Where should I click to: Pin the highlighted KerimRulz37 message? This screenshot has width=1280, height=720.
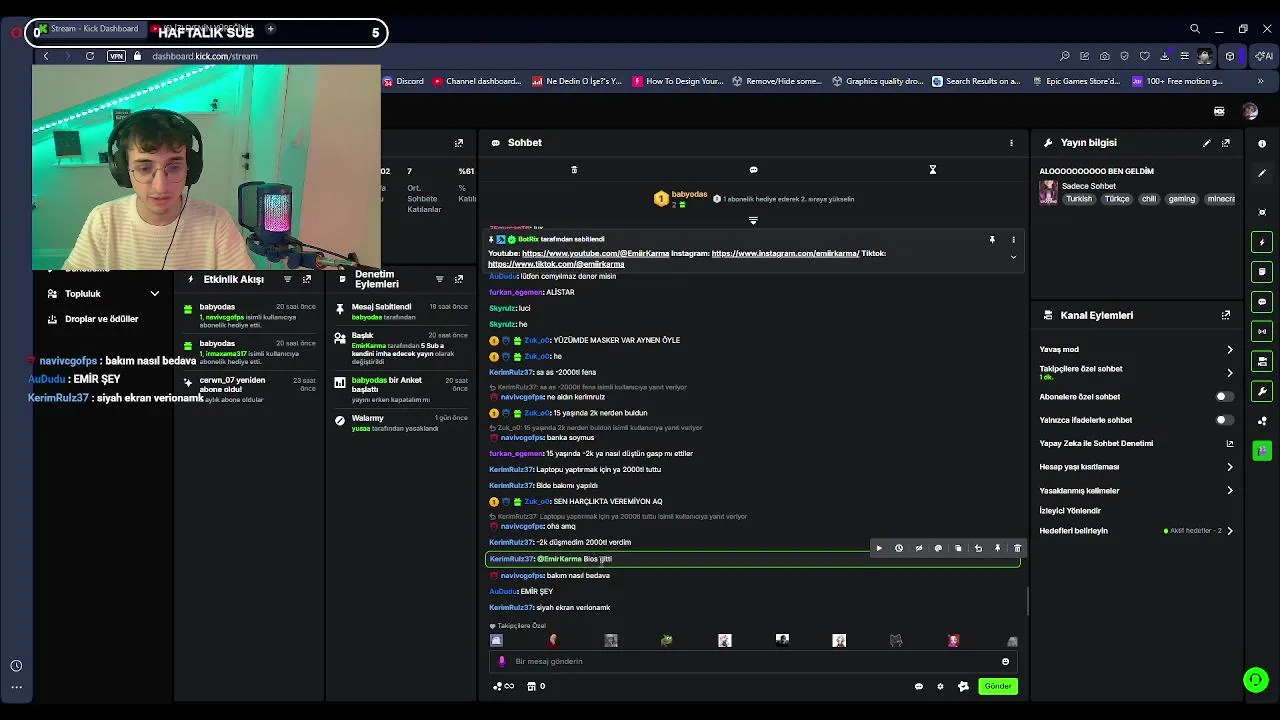click(997, 548)
